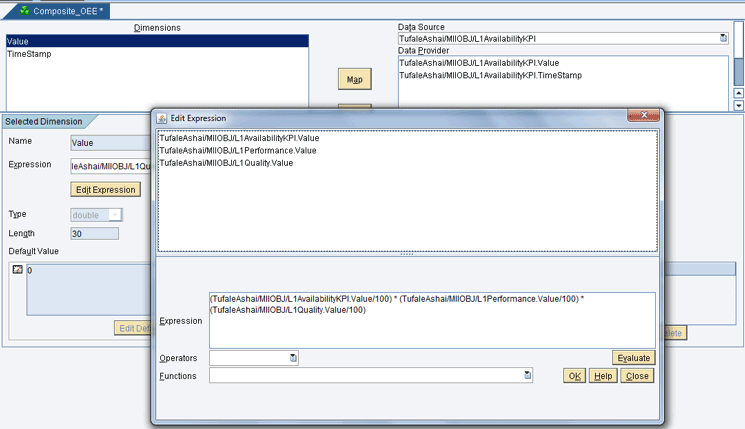Image resolution: width=745 pixels, height=429 pixels.
Task: Open Help in the Edit Expression dialog
Action: point(602,376)
